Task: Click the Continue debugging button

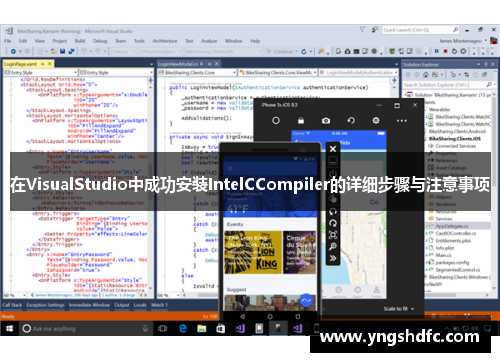Action: pyautogui.click(x=282, y=51)
